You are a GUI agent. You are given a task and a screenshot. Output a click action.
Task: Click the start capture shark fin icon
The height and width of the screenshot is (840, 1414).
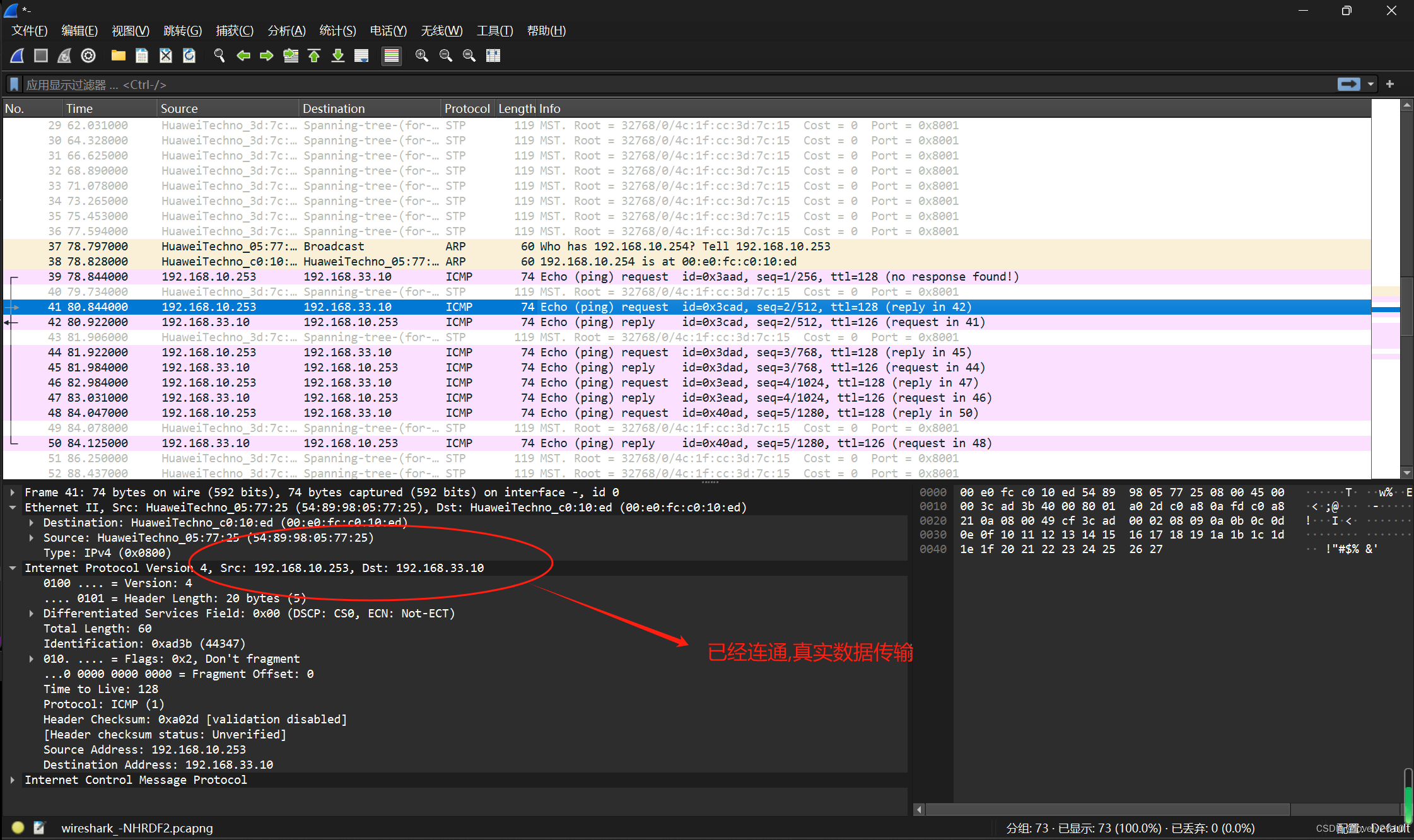[18, 55]
